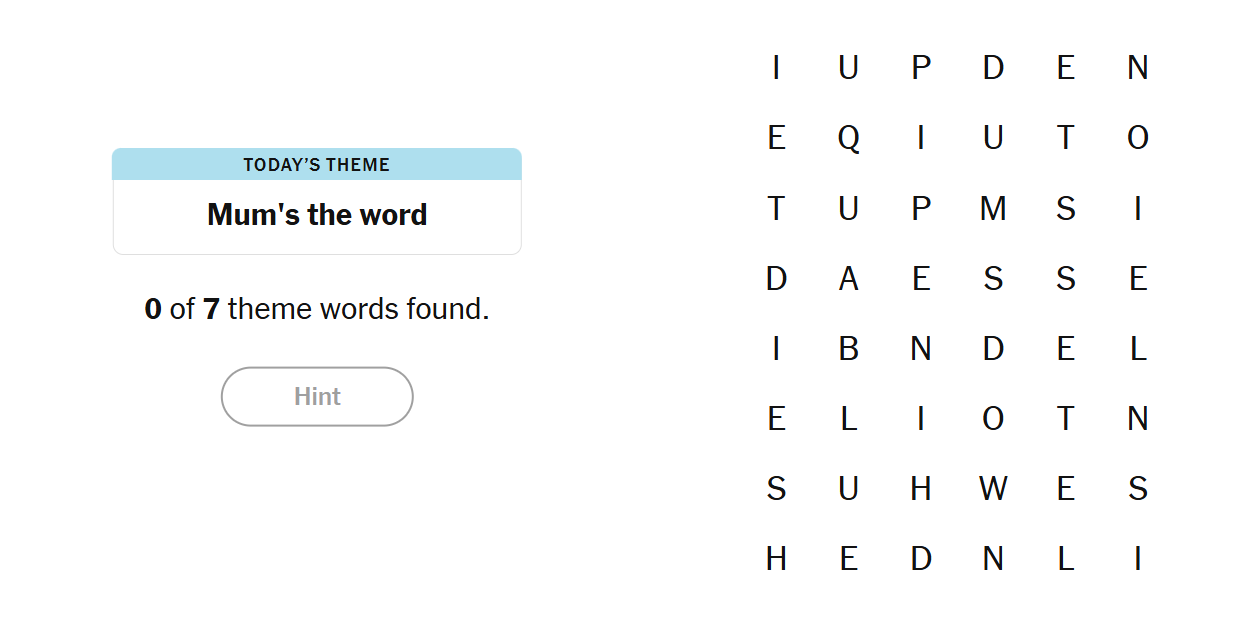Select the letter L between E and I

click(x=848, y=418)
